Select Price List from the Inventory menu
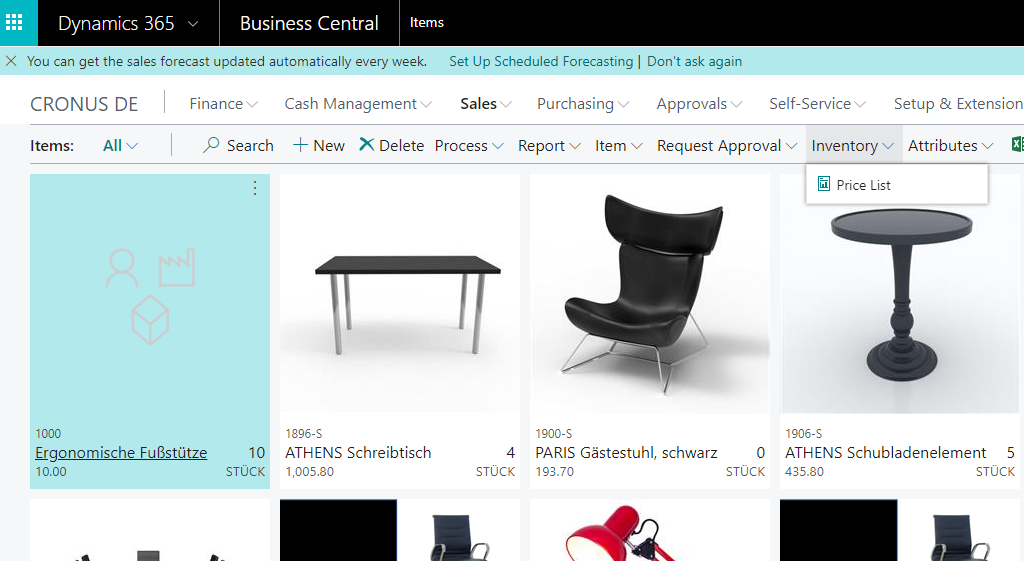 coord(863,185)
